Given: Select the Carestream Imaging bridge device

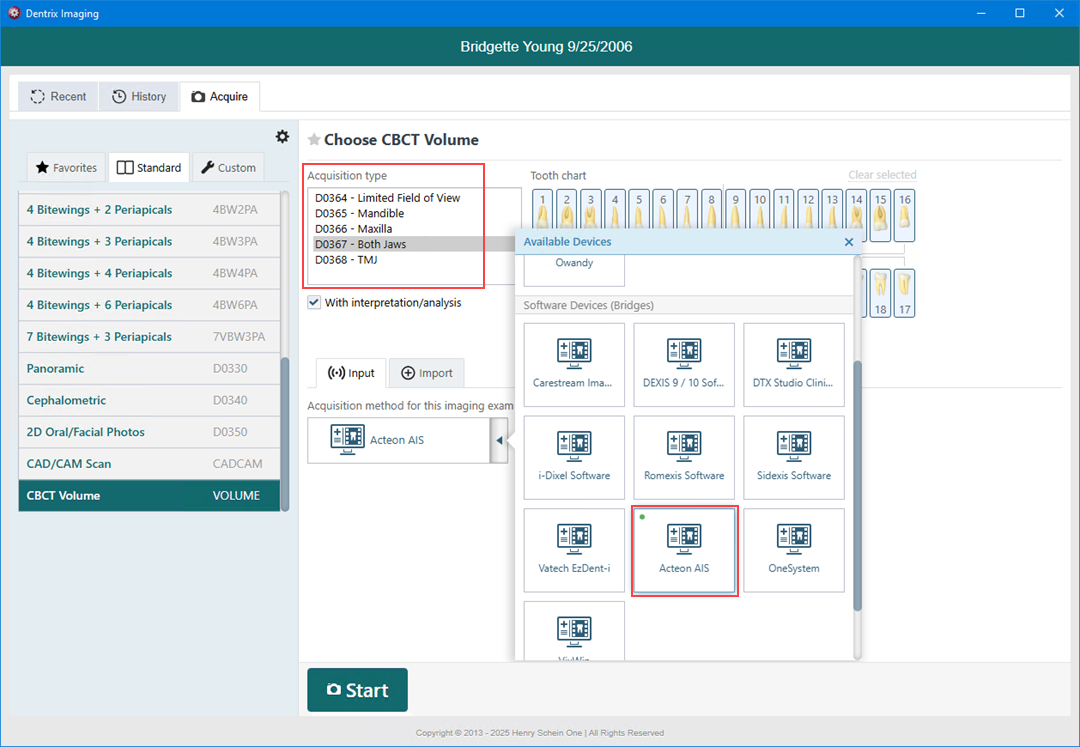Looking at the screenshot, I should [x=574, y=364].
